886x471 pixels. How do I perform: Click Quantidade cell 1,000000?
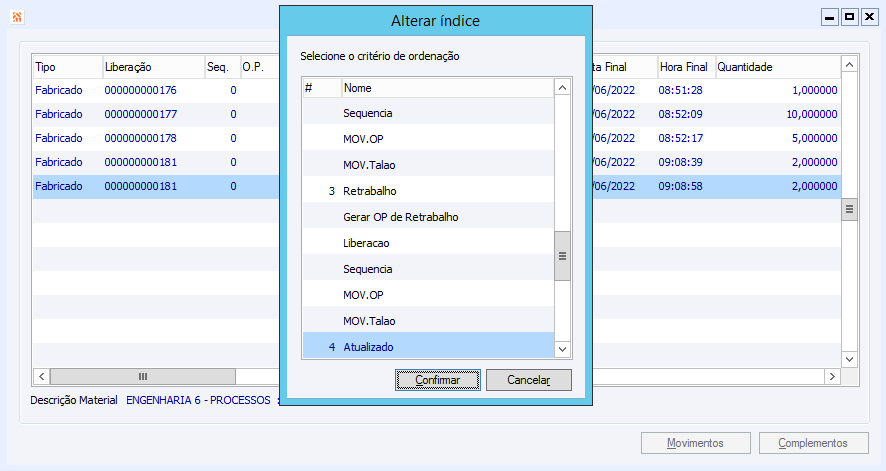point(814,90)
